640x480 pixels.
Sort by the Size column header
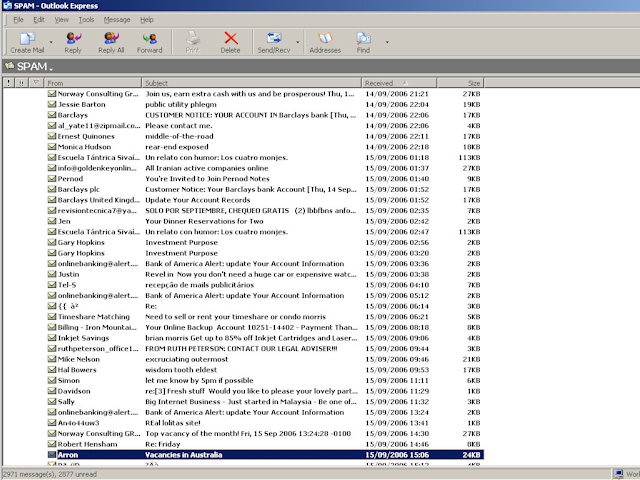coord(460,83)
